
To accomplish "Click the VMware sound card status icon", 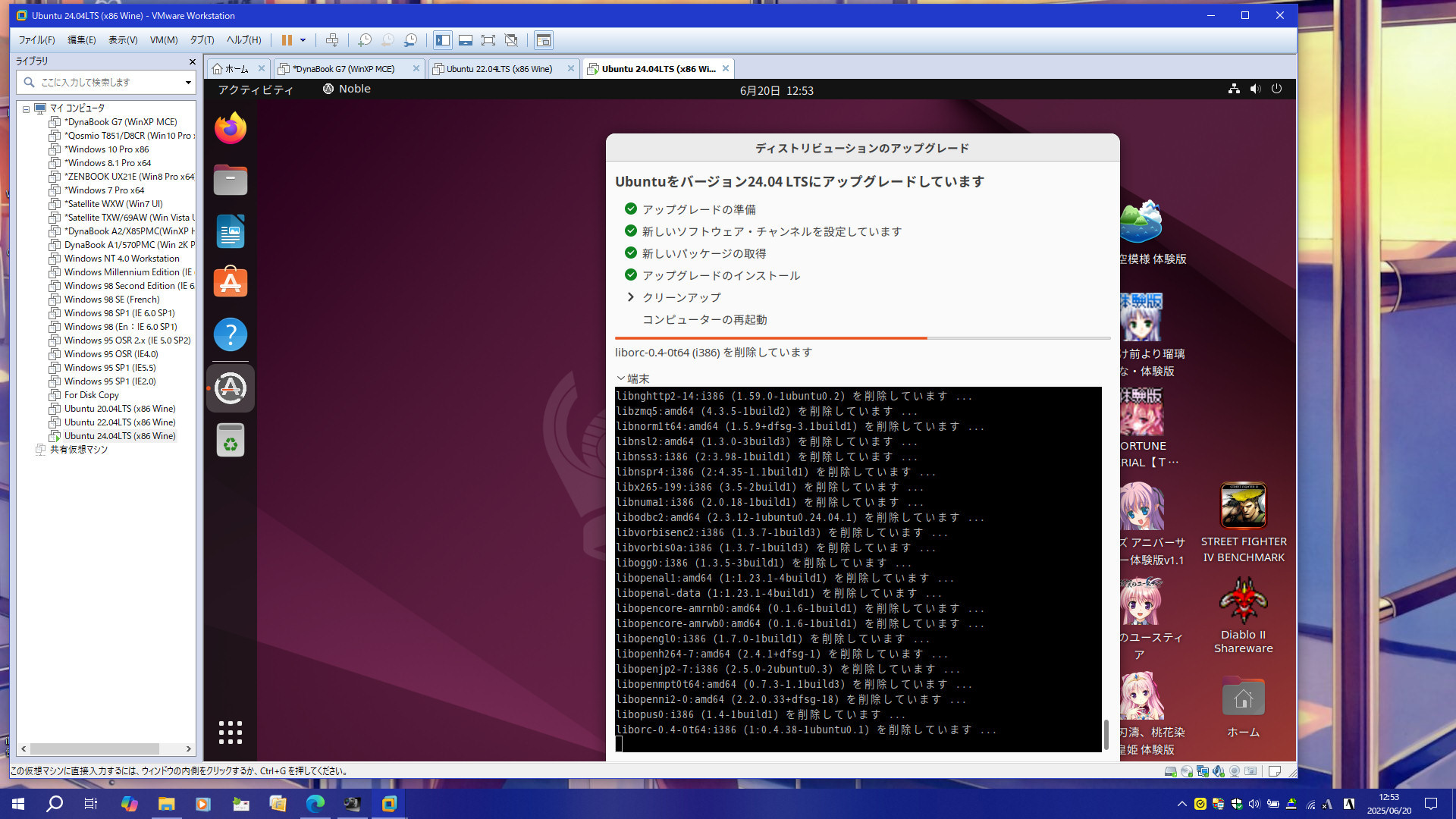I will [1218, 771].
